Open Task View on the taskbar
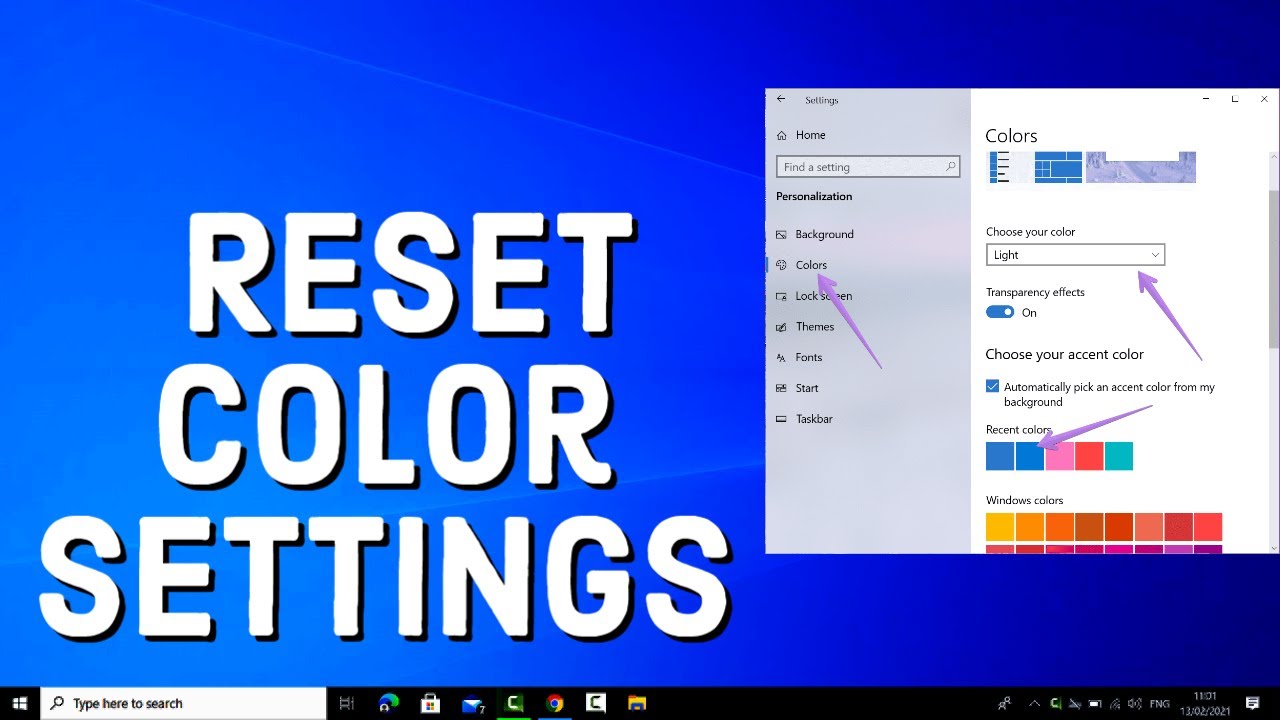The height and width of the screenshot is (720, 1280). [347, 704]
